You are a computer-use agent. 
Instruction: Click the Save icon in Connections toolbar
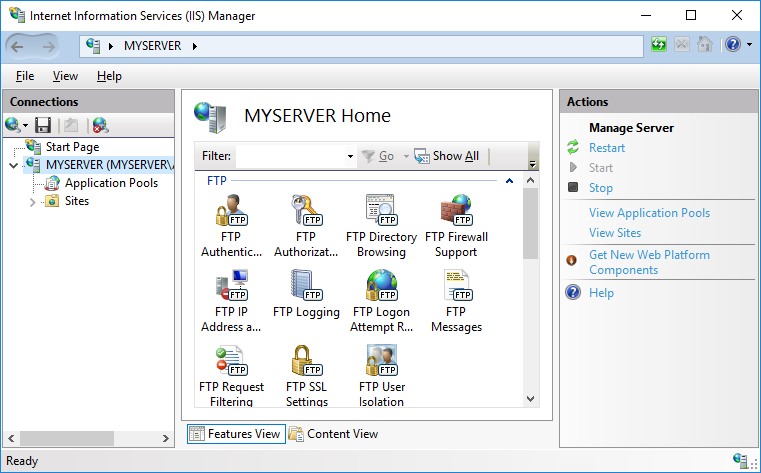tap(43, 125)
